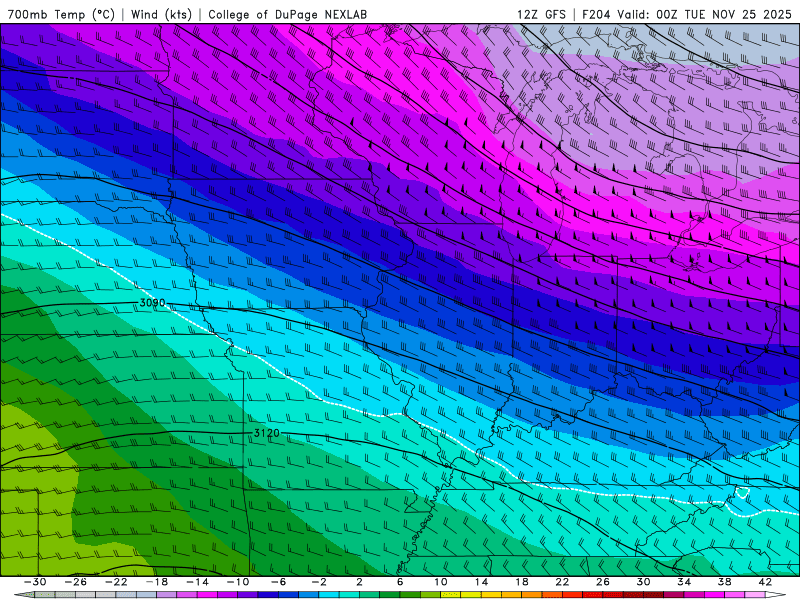Select the positive 30 color scale label

point(643,582)
